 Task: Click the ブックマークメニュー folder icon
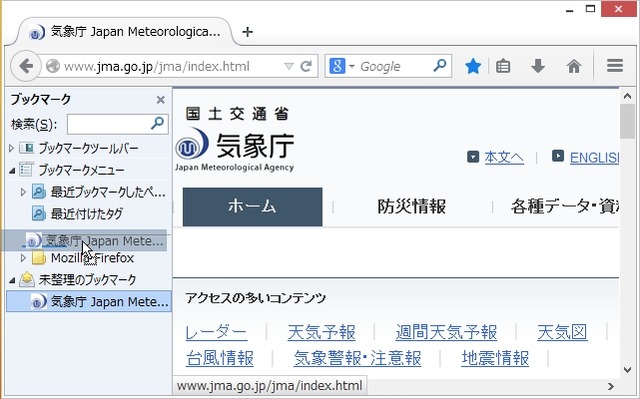click(26, 170)
